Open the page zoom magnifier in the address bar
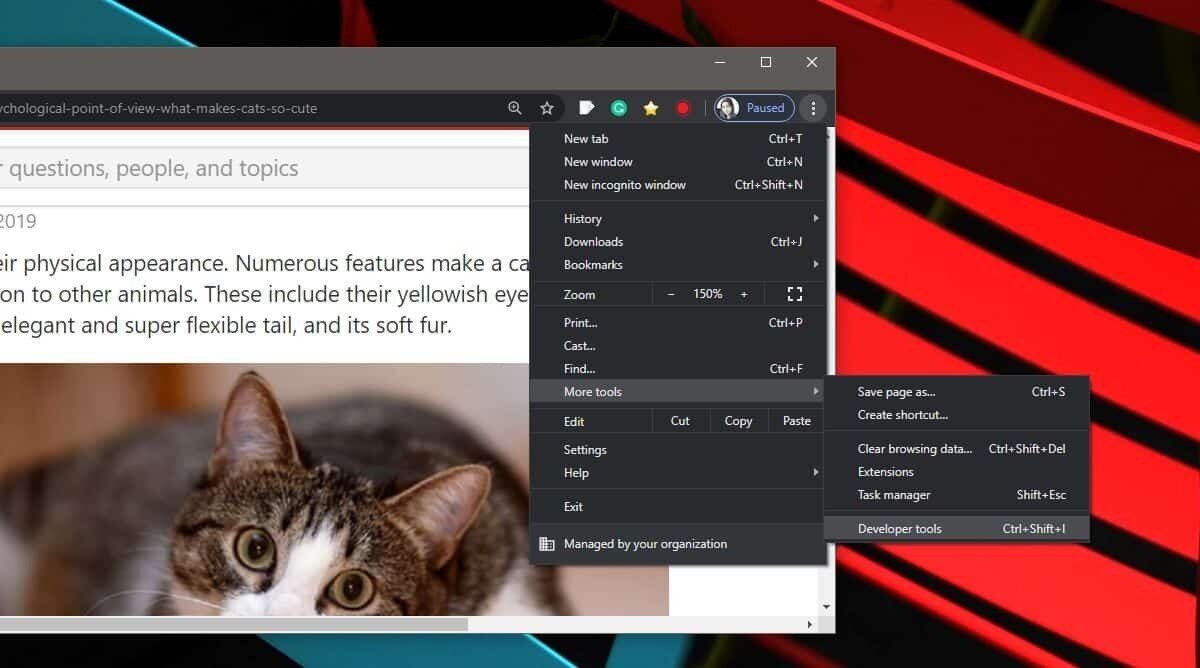Viewport: 1200px width, 668px height. point(515,107)
